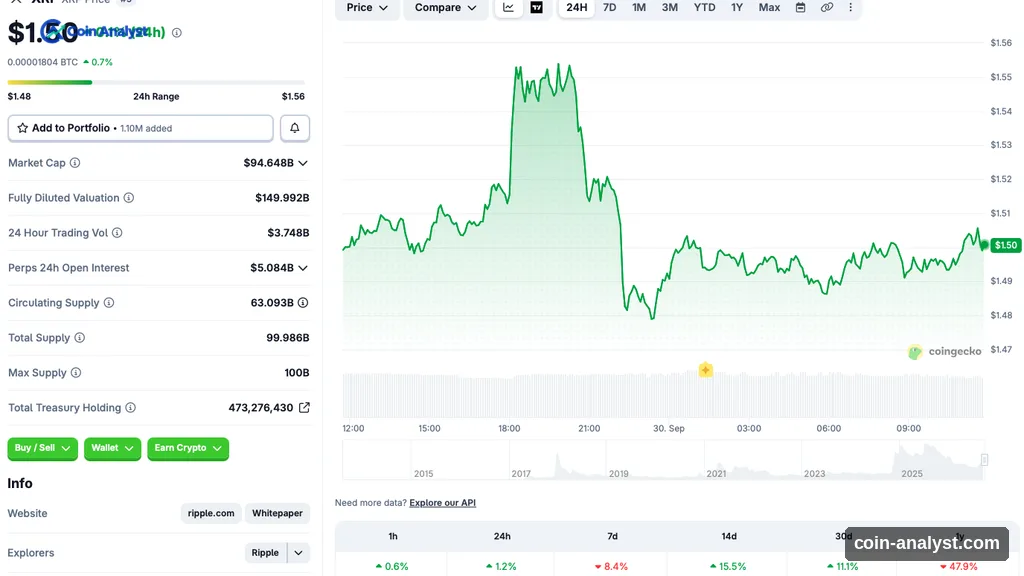This screenshot has height=576, width=1024.
Task: Open the calendar date range picker
Action: (x=800, y=7)
